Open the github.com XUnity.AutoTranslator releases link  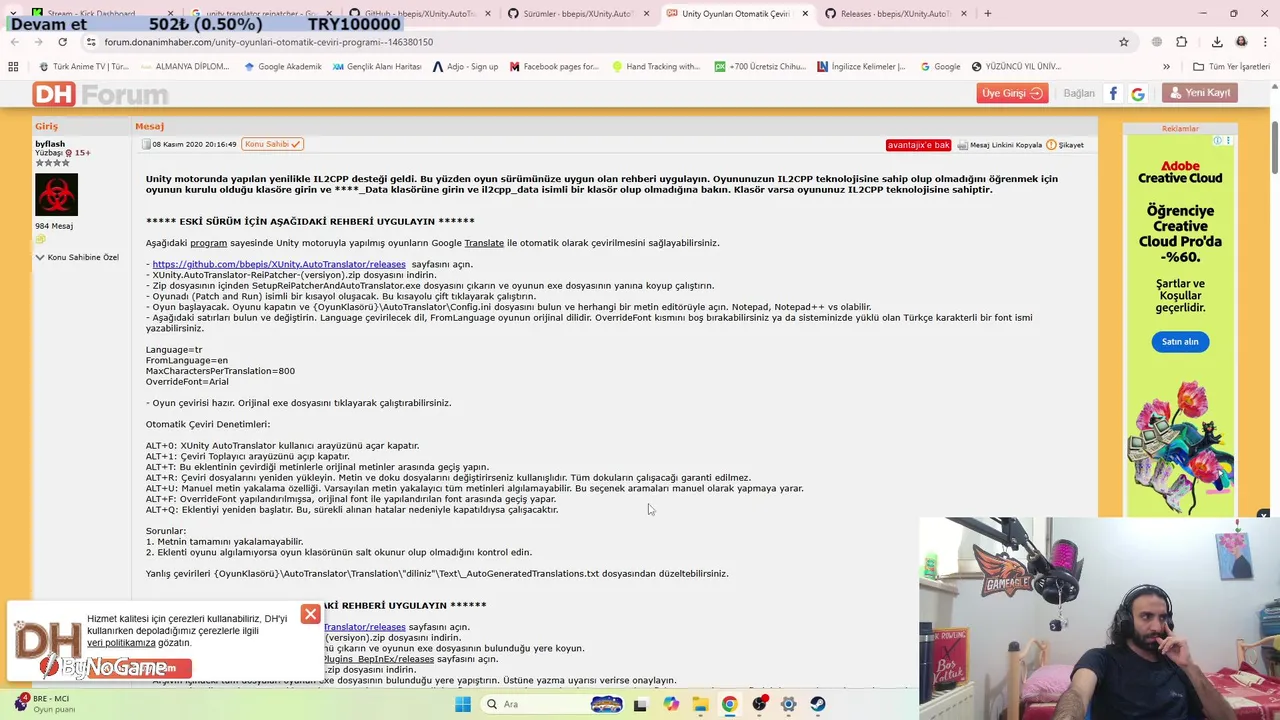[x=279, y=264]
